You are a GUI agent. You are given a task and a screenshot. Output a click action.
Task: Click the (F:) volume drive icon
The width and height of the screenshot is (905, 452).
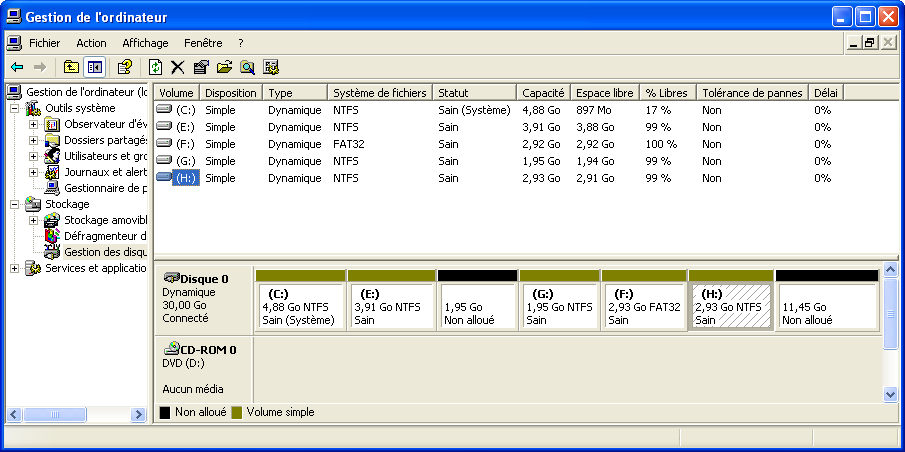click(164, 144)
